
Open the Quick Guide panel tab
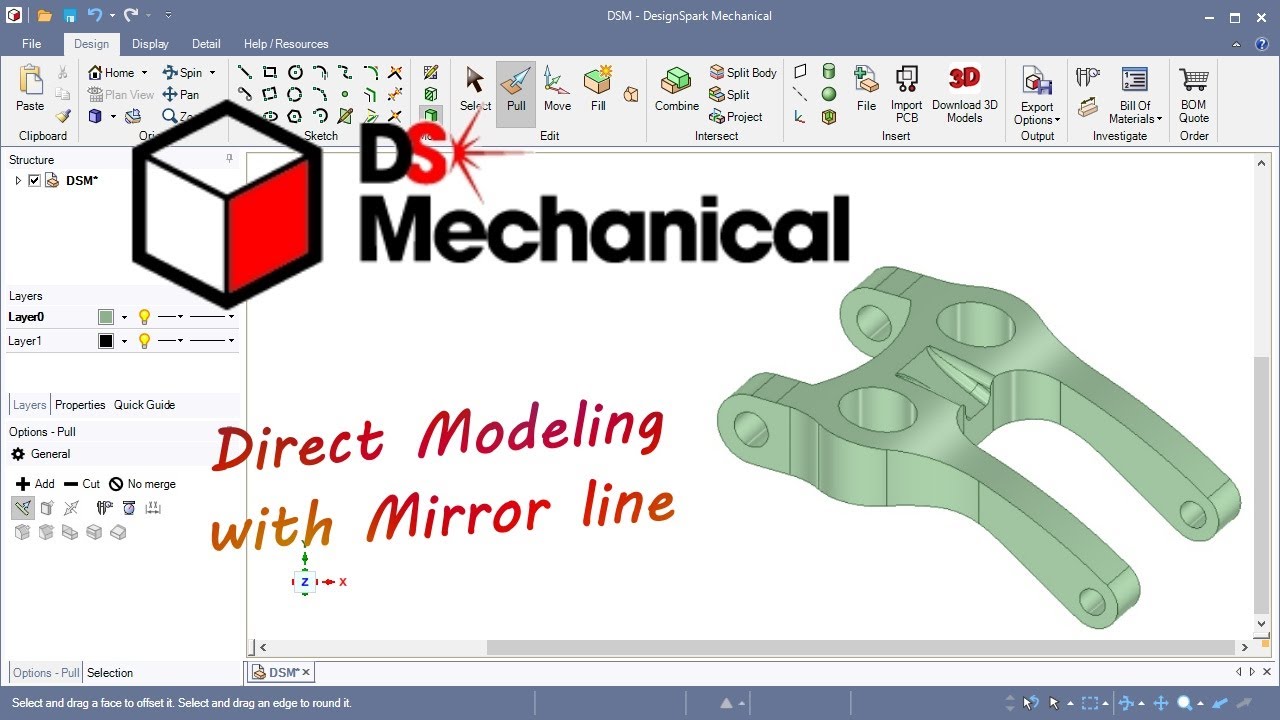pyautogui.click(x=144, y=405)
